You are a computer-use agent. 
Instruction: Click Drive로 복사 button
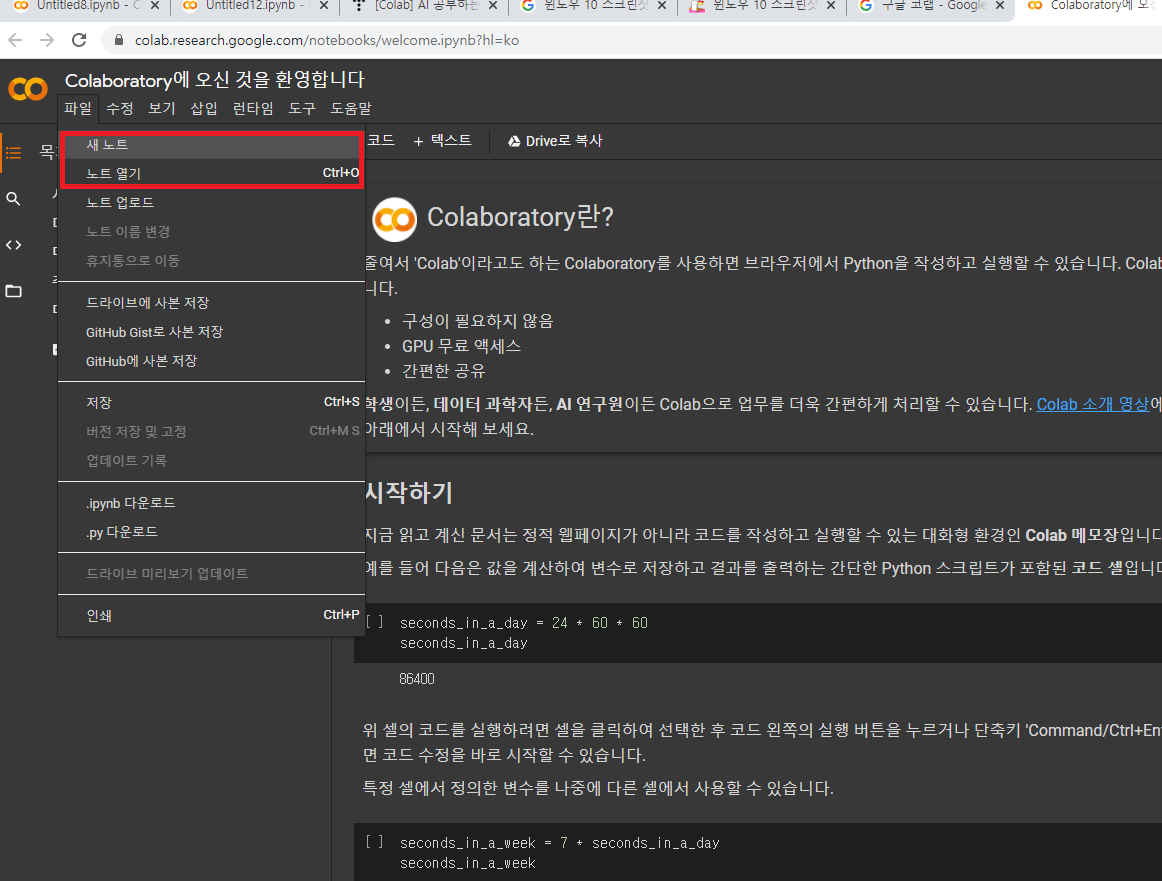(555, 141)
